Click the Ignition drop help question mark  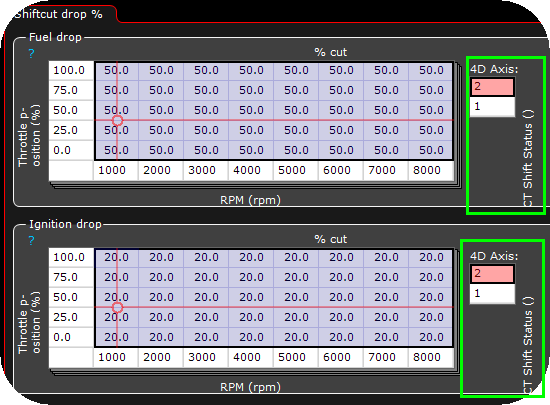pyautogui.click(x=32, y=241)
